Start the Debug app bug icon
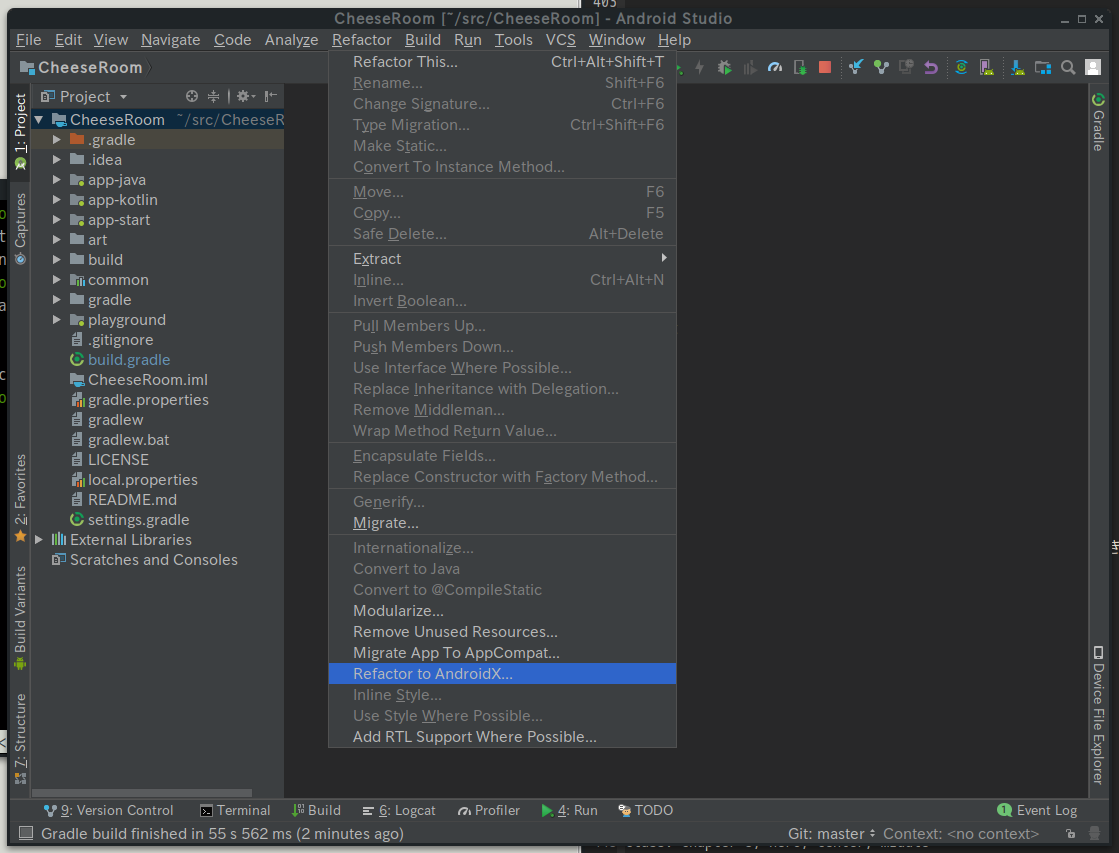The width and height of the screenshot is (1119, 853). point(724,67)
